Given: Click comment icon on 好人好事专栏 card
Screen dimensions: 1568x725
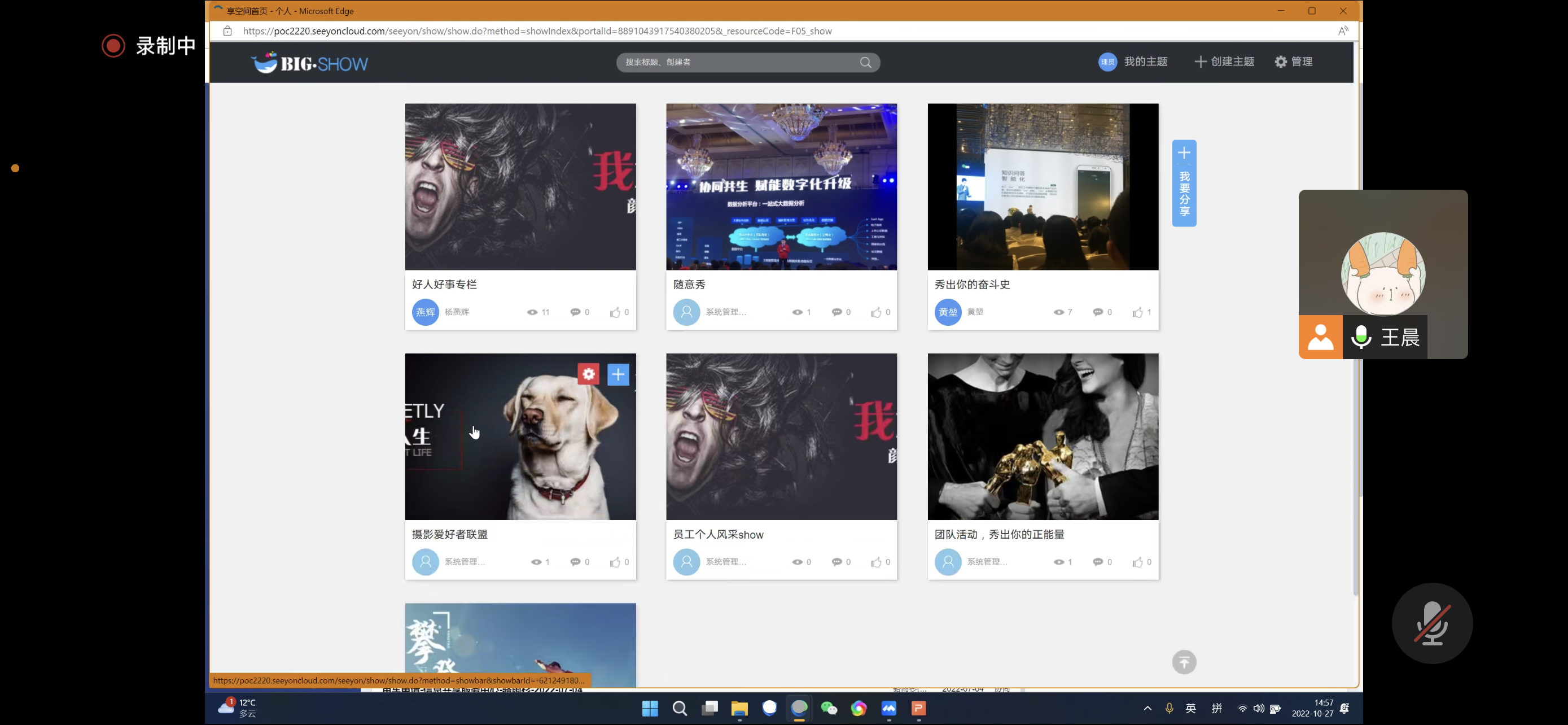Looking at the screenshot, I should (575, 312).
